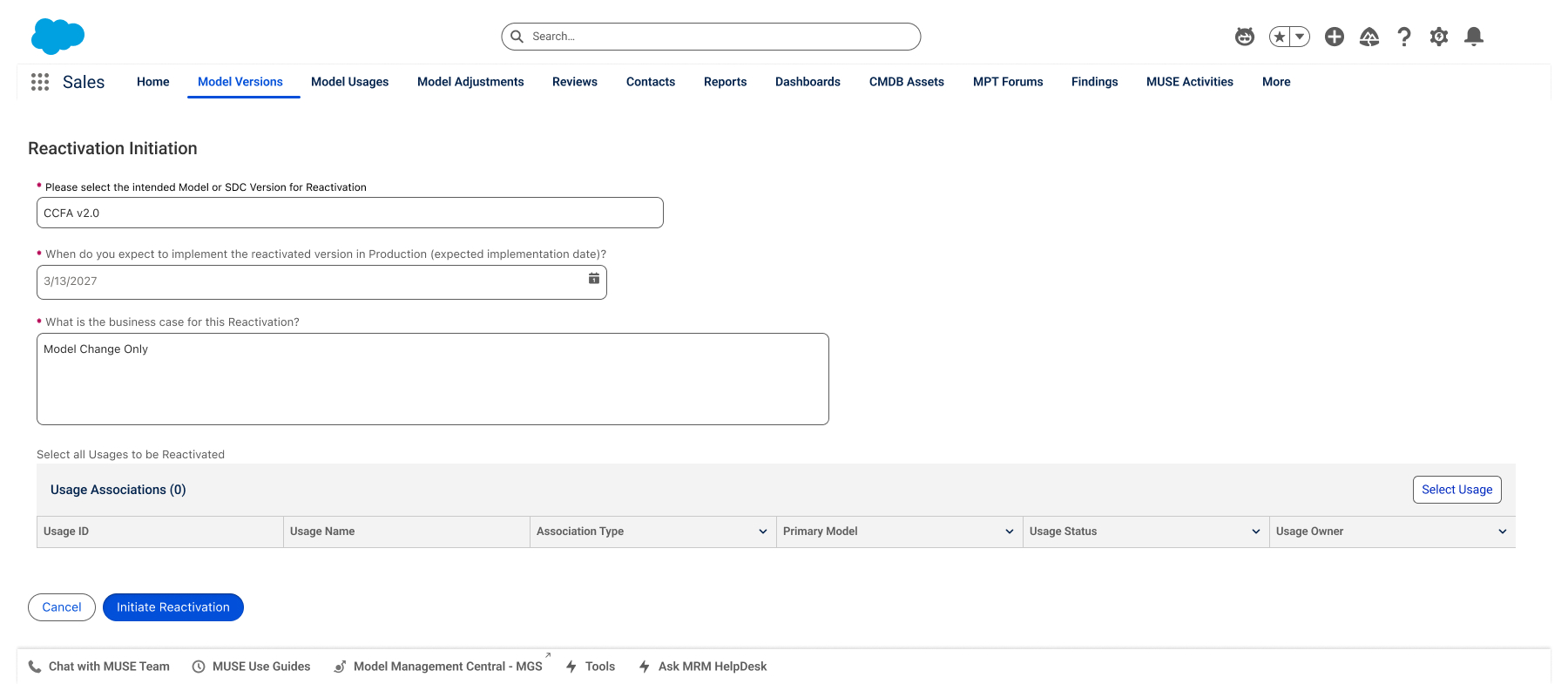Click the phone icon beside Chat with MUSE Team
The image size is (1568, 684).
pyautogui.click(x=35, y=667)
